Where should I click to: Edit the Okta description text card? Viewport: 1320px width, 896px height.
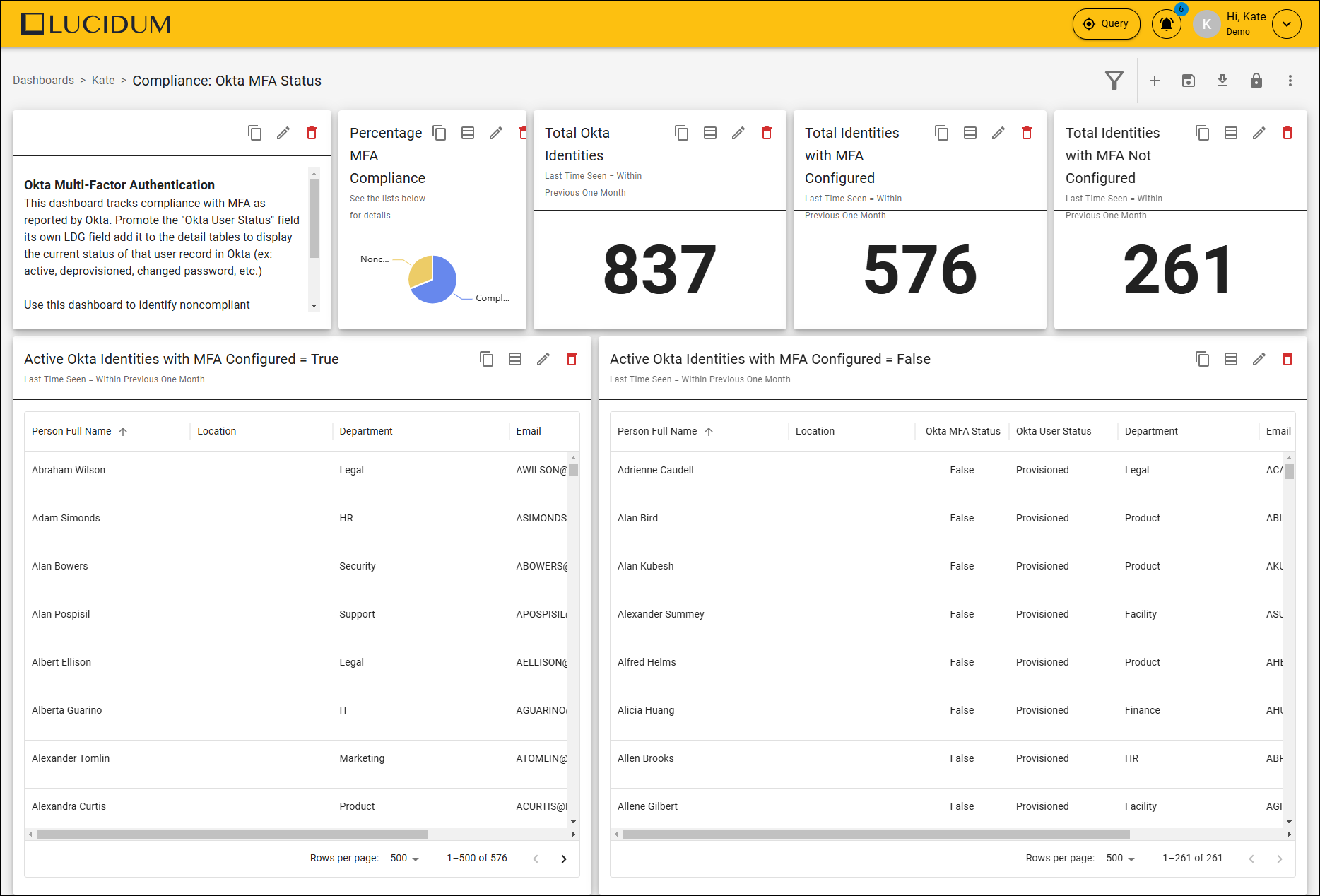283,133
